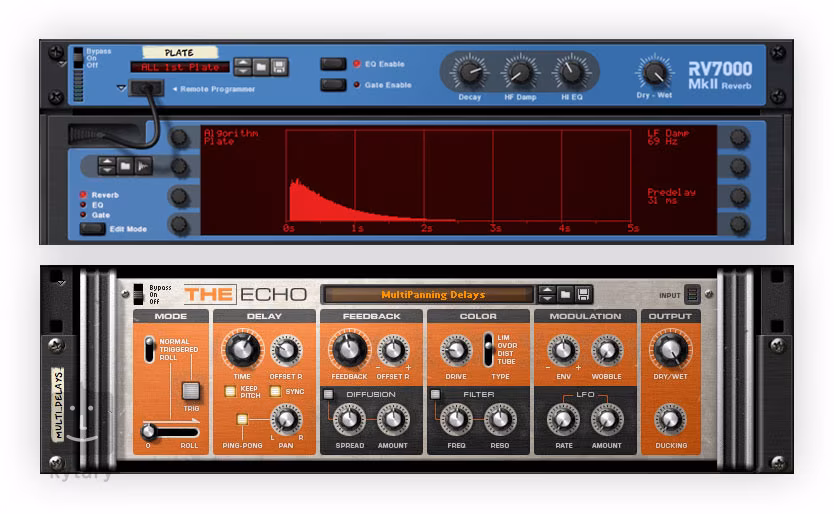The width and height of the screenshot is (834, 514).
Task: Click the Edit Mode button
Action: tap(92, 229)
